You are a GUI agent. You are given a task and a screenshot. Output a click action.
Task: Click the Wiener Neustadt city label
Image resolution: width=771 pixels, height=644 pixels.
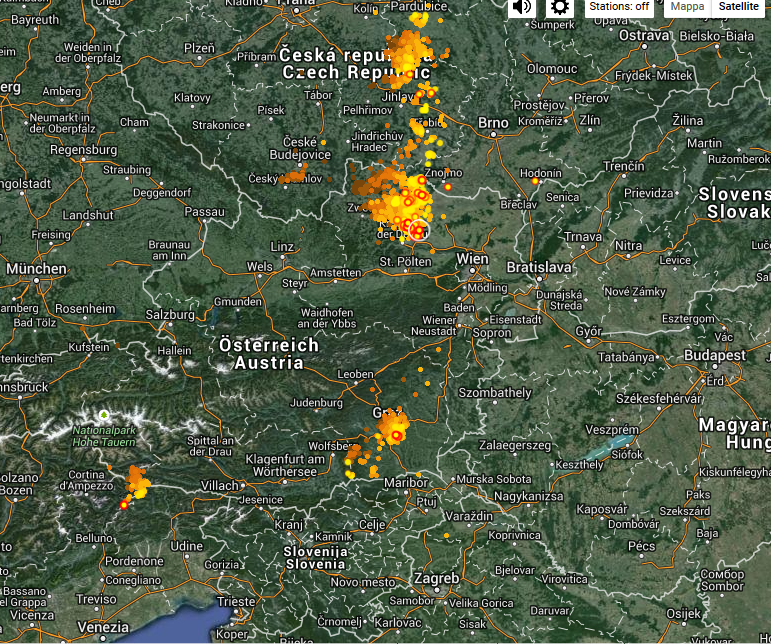434,326
